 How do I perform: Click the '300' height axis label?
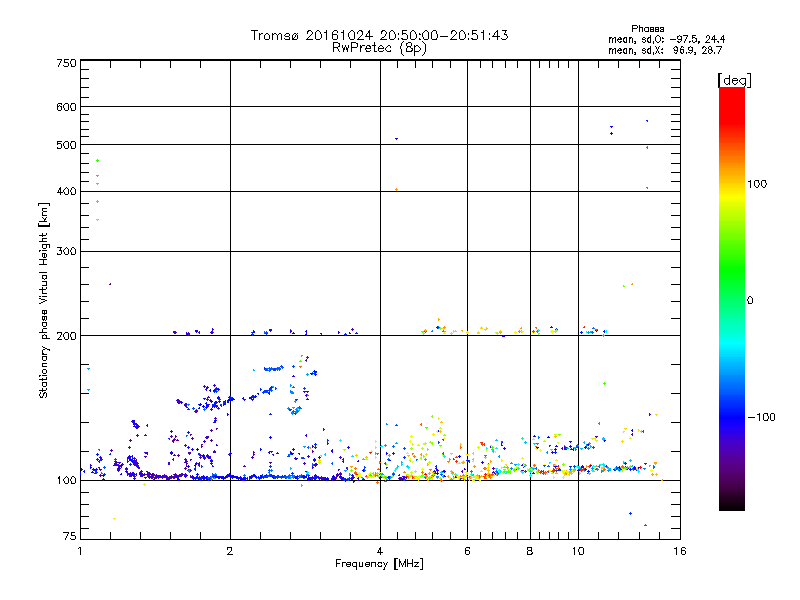(x=66, y=252)
